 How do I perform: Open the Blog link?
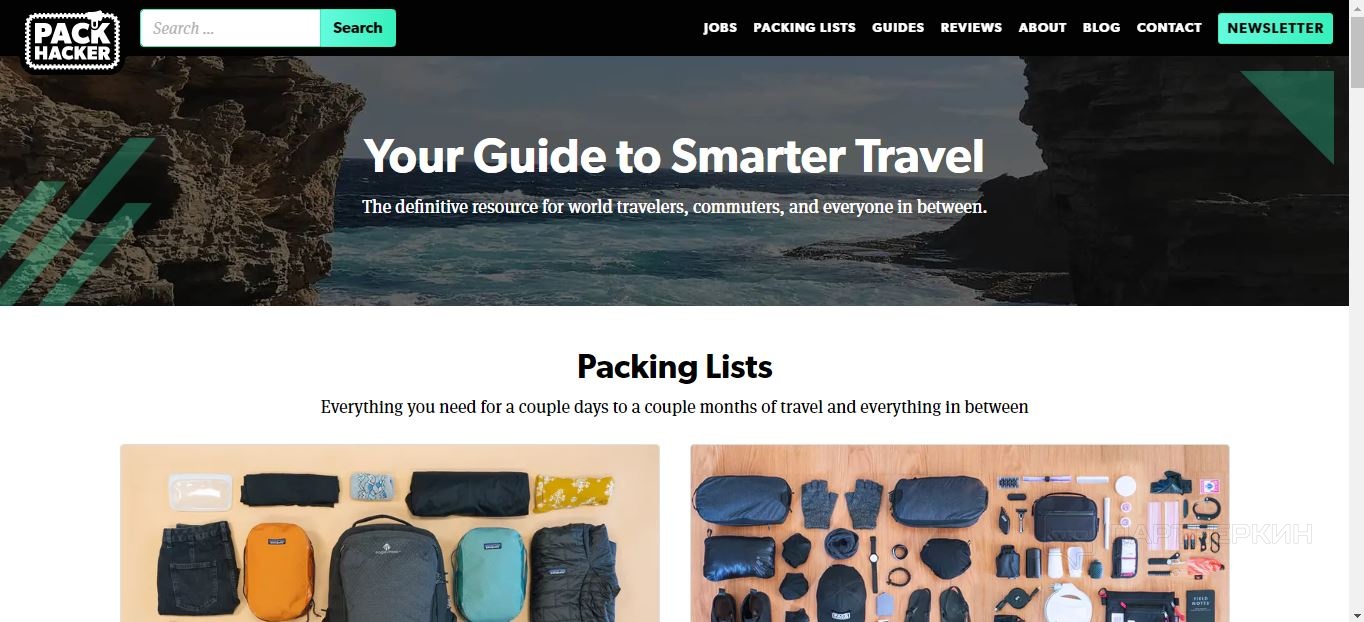tap(1101, 28)
